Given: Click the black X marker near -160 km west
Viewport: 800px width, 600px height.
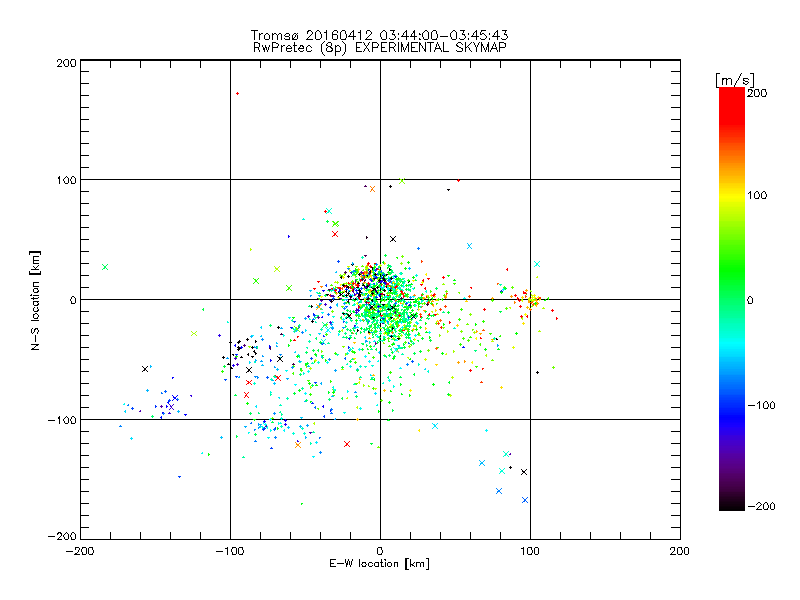Looking at the screenshot, I should click(145, 369).
